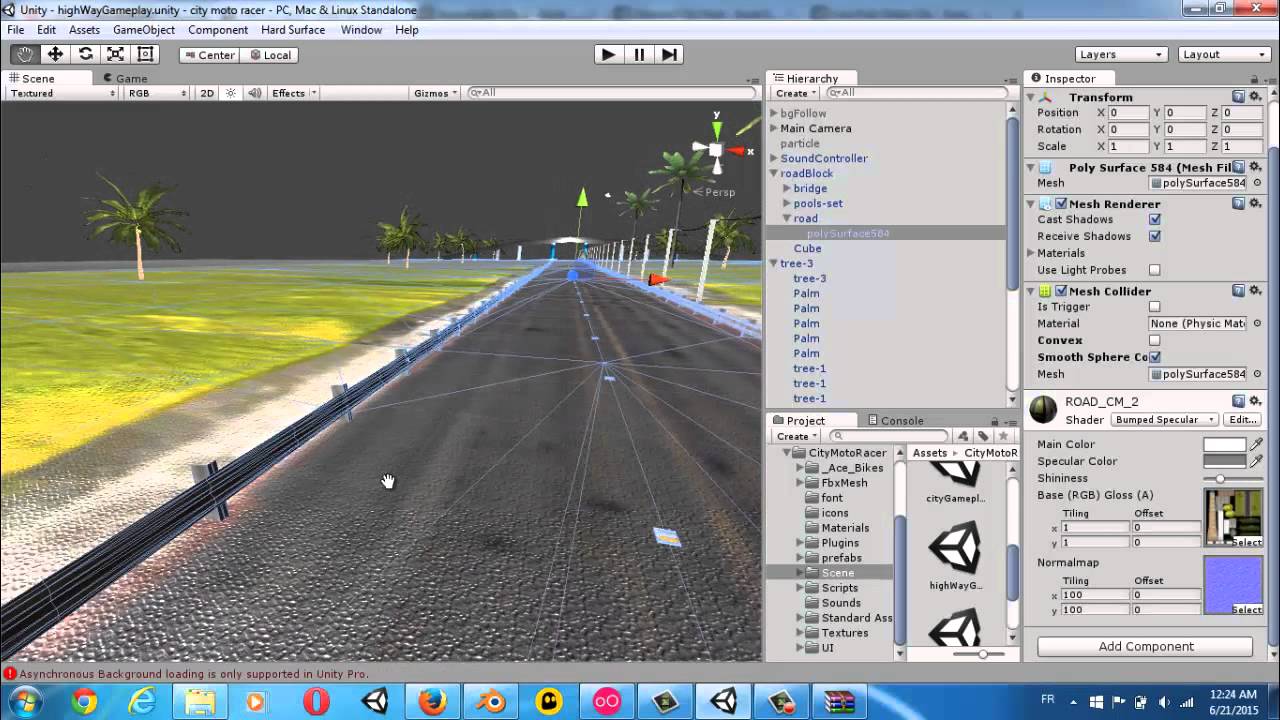
Task: Click the scene orientation gizmo
Action: coord(716,150)
